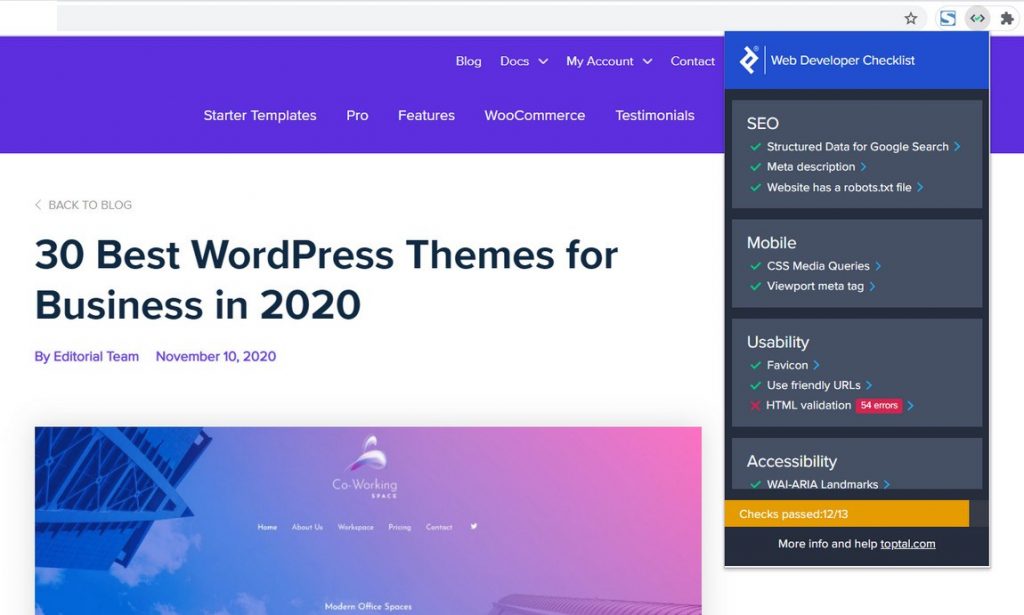This screenshot has height=615, width=1024.
Task: Open the Web Developer Checklist extension icon
Action: 977,17
